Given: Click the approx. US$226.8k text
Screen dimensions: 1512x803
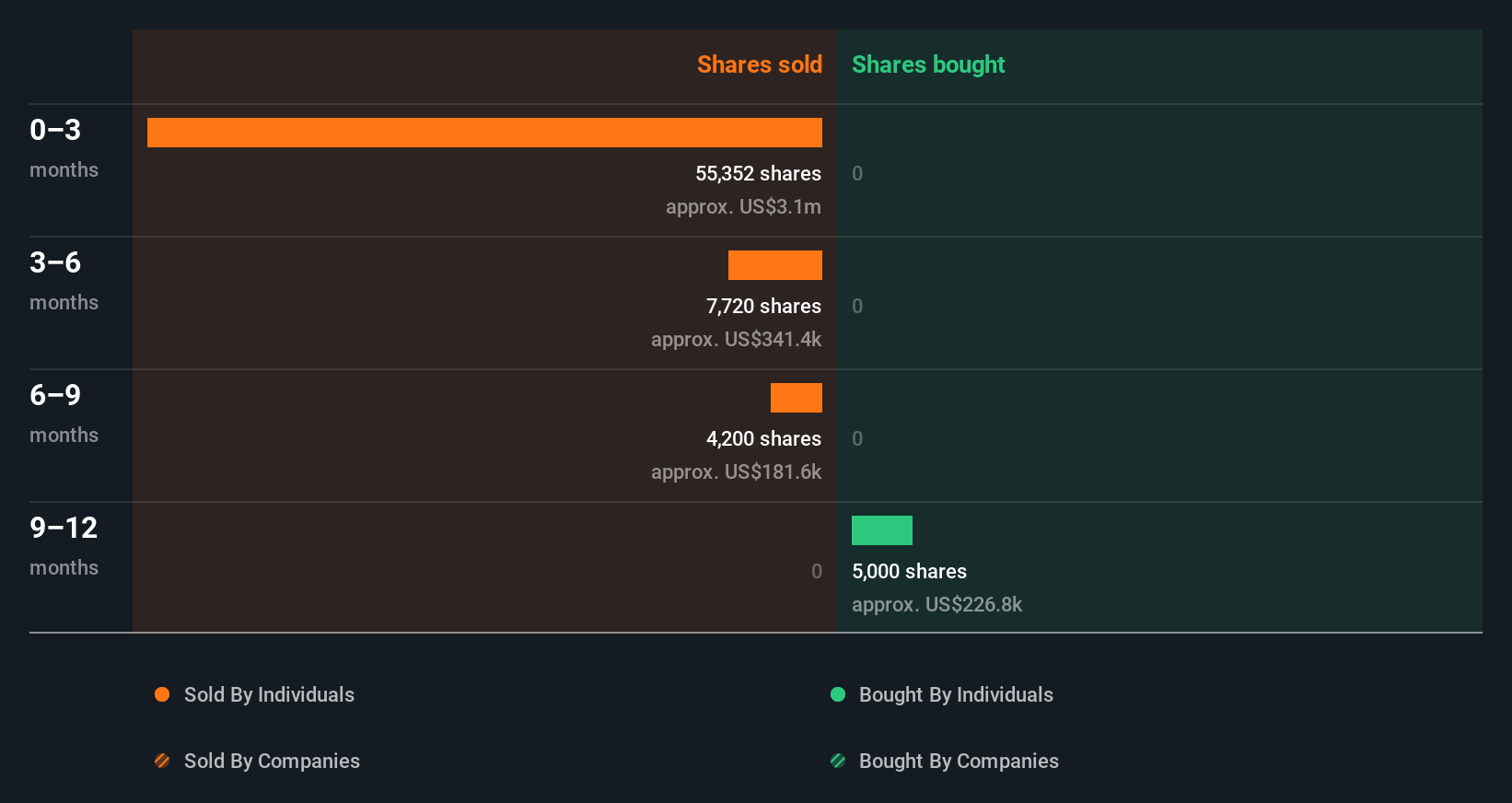Looking at the screenshot, I should point(936,605).
